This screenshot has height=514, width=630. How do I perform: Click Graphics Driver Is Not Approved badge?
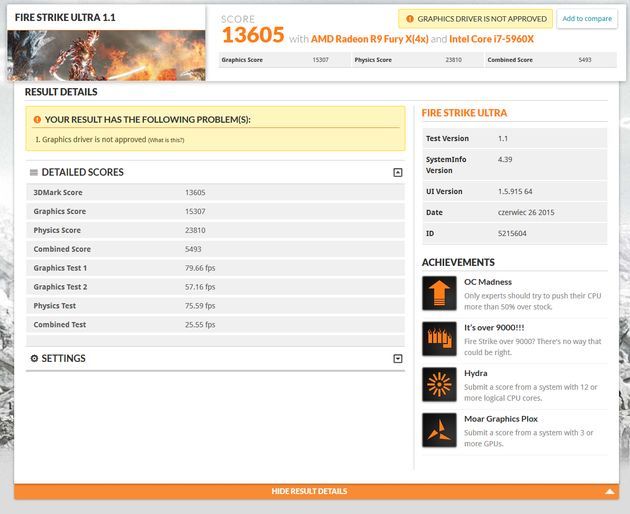[475, 19]
